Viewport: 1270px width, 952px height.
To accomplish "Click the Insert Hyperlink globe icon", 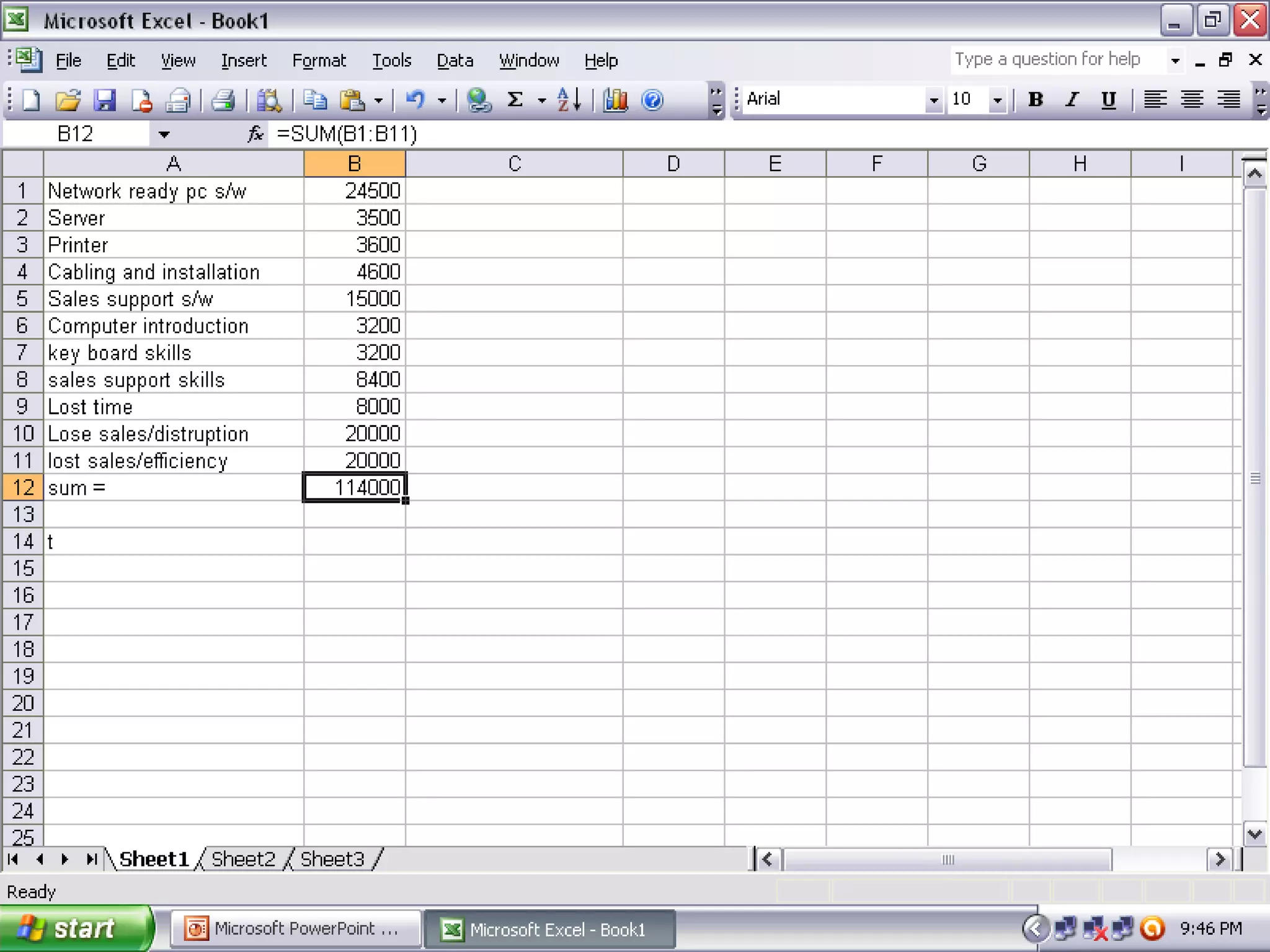I will [478, 100].
